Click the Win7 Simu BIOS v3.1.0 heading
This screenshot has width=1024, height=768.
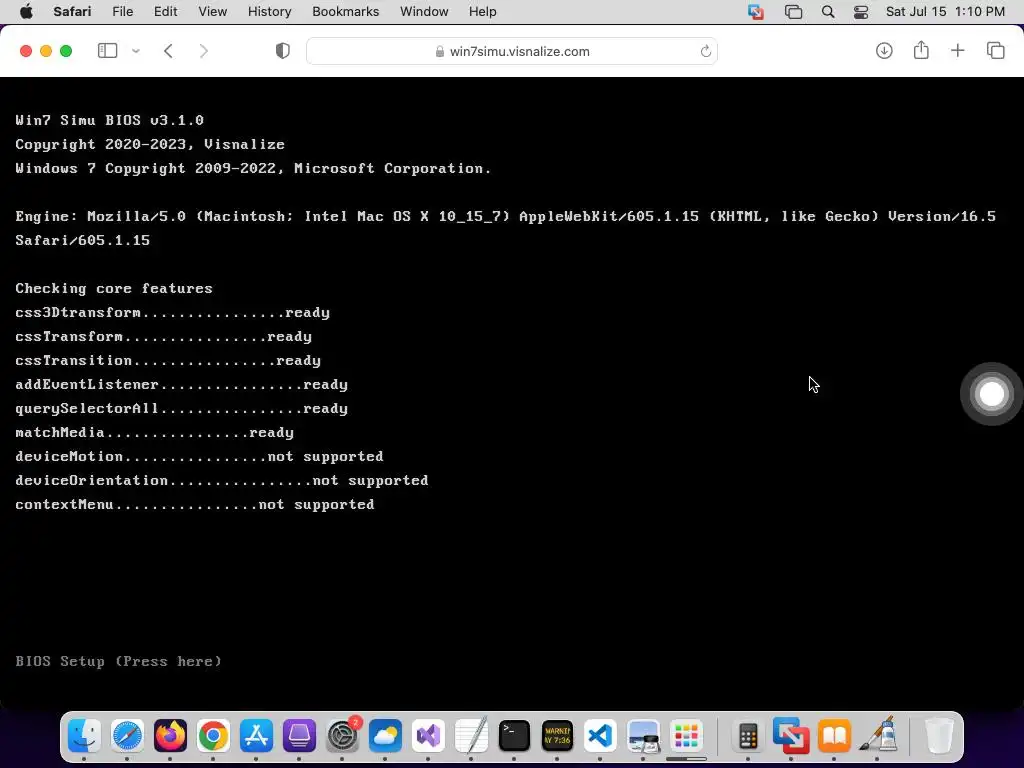click(110, 120)
